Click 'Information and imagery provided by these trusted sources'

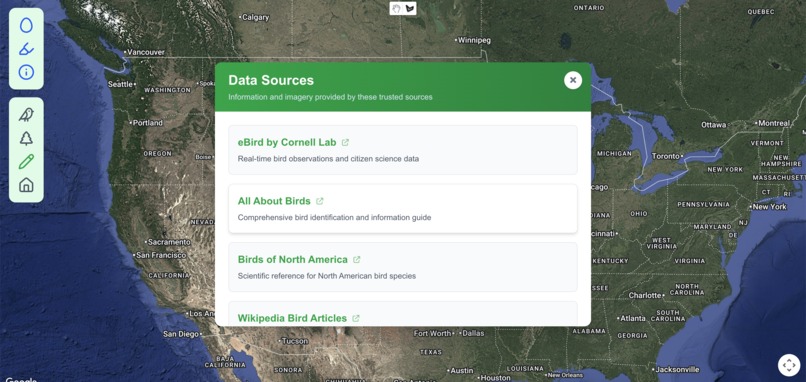(x=330, y=97)
